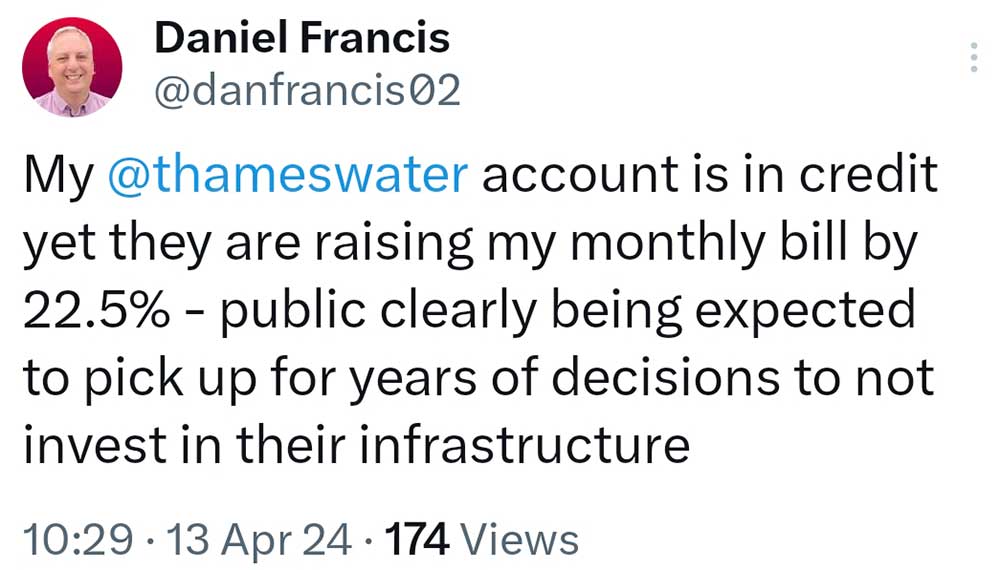The width and height of the screenshot is (1000, 570).
Task: Click the 10:29 timestamp
Action: click(76, 540)
